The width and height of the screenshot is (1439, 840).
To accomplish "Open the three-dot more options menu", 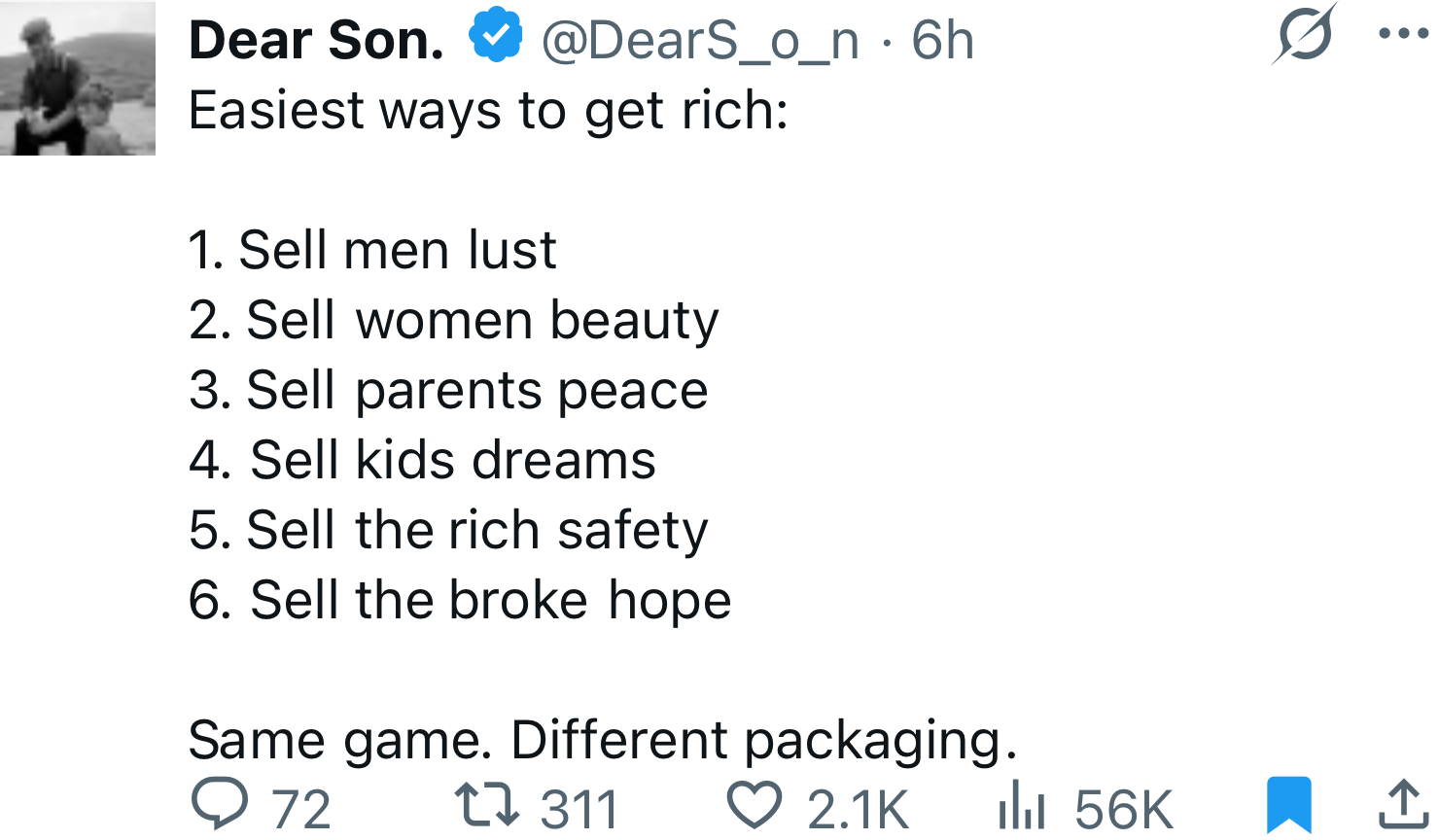I will [1403, 34].
